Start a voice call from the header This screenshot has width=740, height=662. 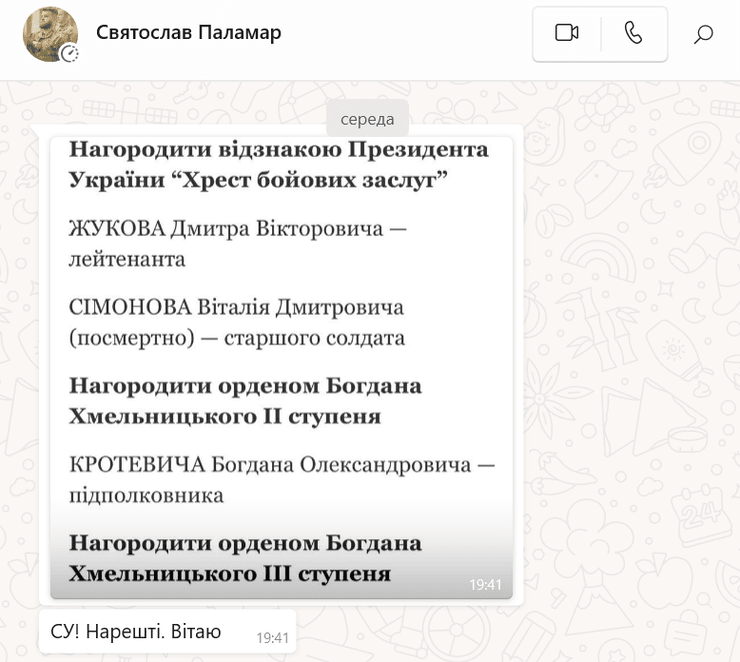coord(633,33)
